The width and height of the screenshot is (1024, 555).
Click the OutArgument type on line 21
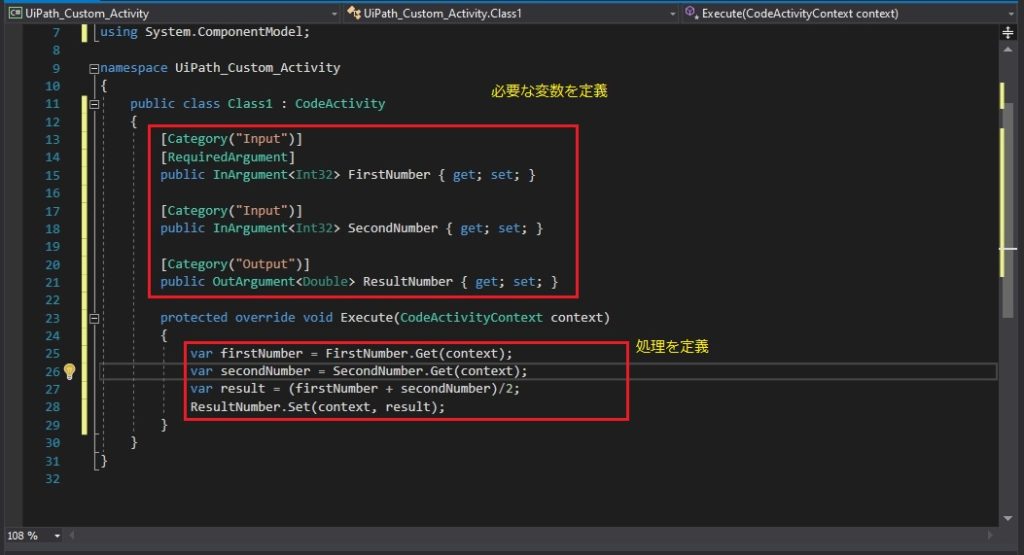click(253, 281)
